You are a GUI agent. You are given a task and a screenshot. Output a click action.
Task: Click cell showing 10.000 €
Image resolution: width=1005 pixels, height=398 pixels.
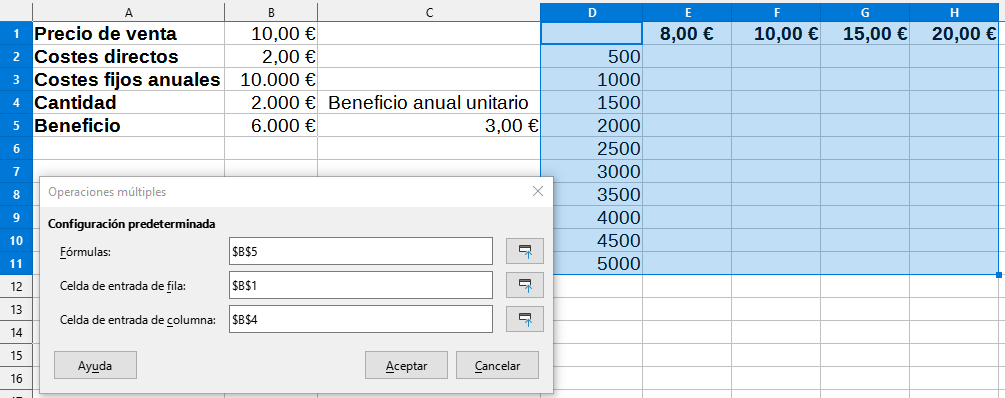click(271, 79)
